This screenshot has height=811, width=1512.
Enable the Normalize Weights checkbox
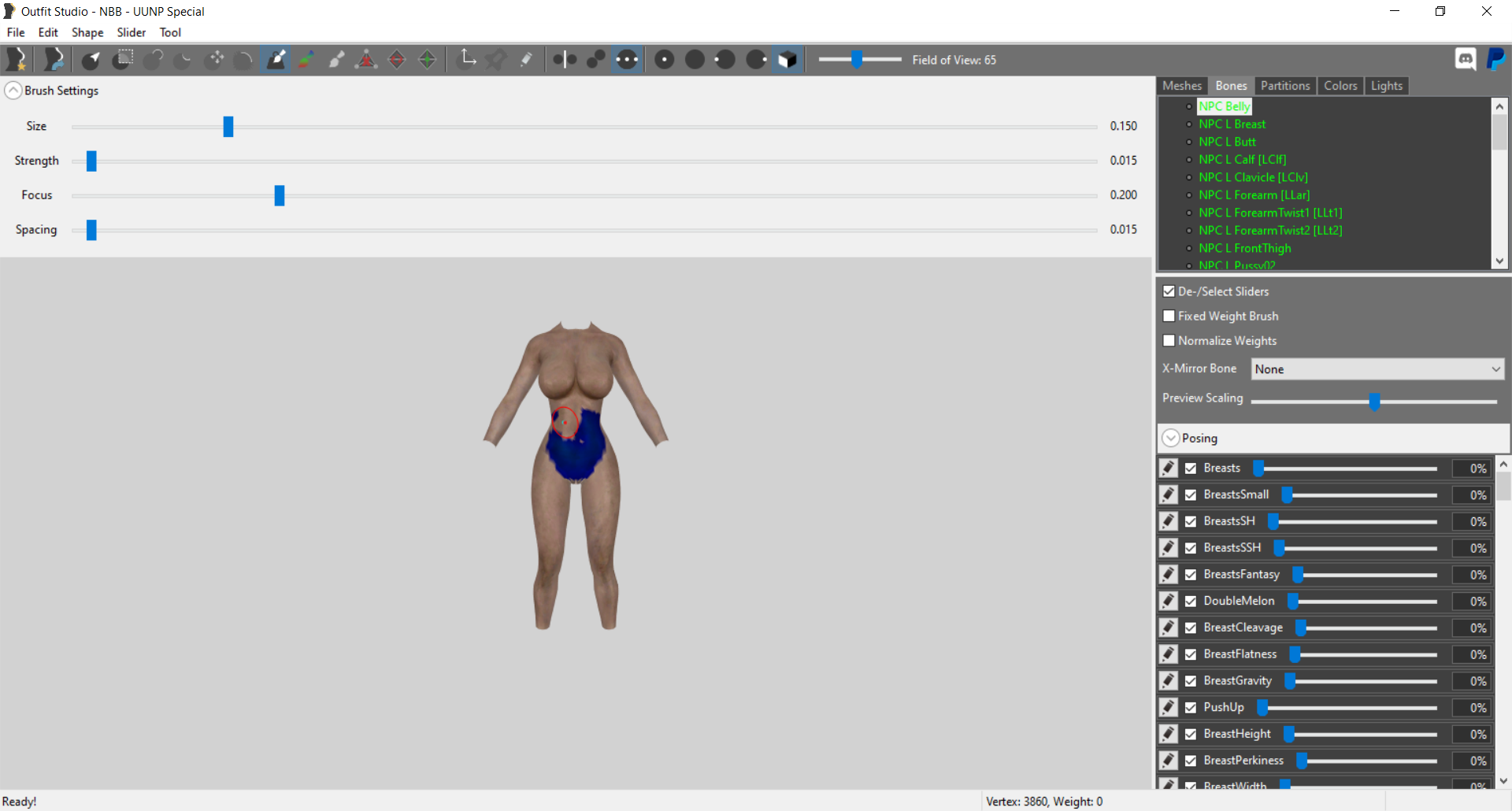[1169, 340]
